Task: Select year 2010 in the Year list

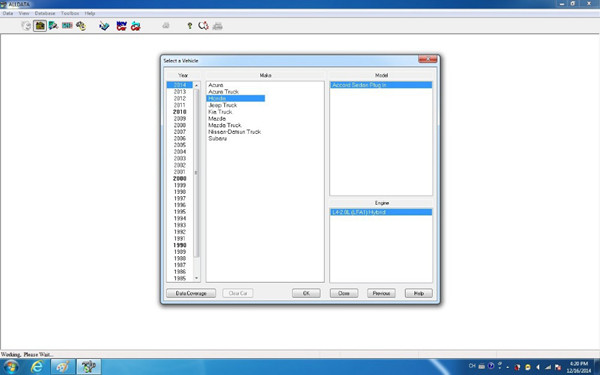Action: pos(180,112)
